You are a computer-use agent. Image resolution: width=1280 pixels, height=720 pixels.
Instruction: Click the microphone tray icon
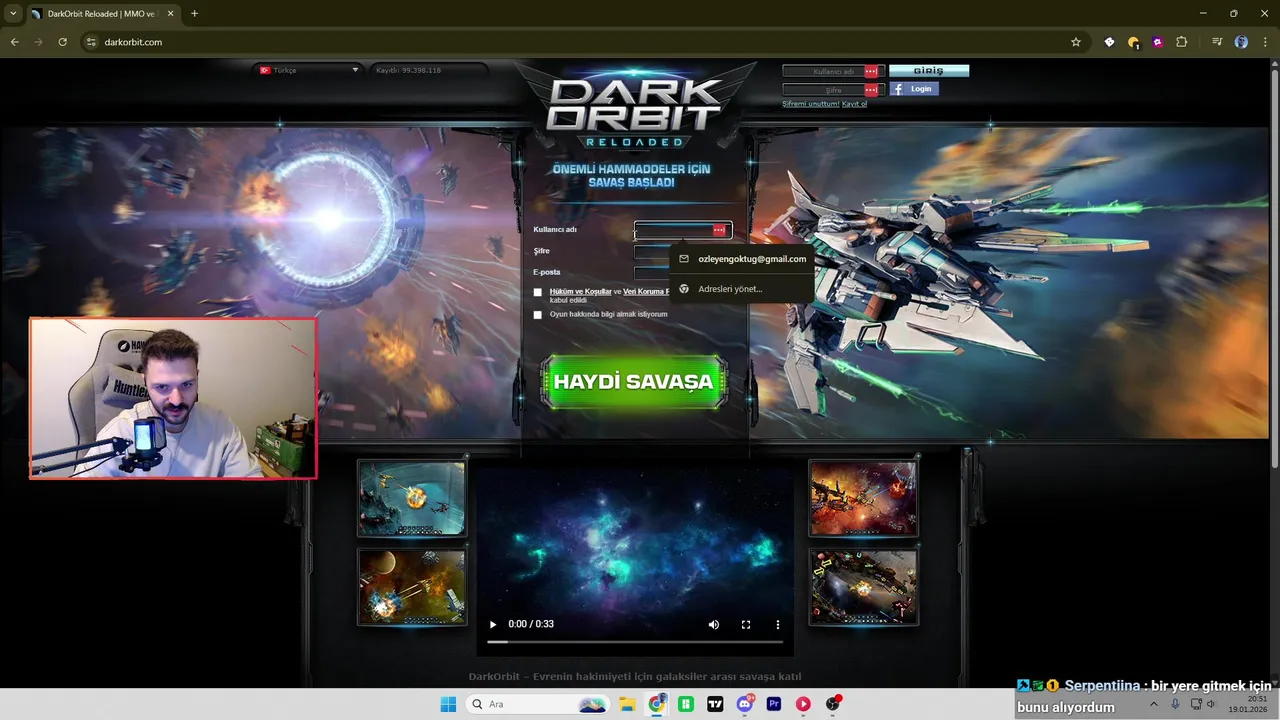coord(1175,704)
